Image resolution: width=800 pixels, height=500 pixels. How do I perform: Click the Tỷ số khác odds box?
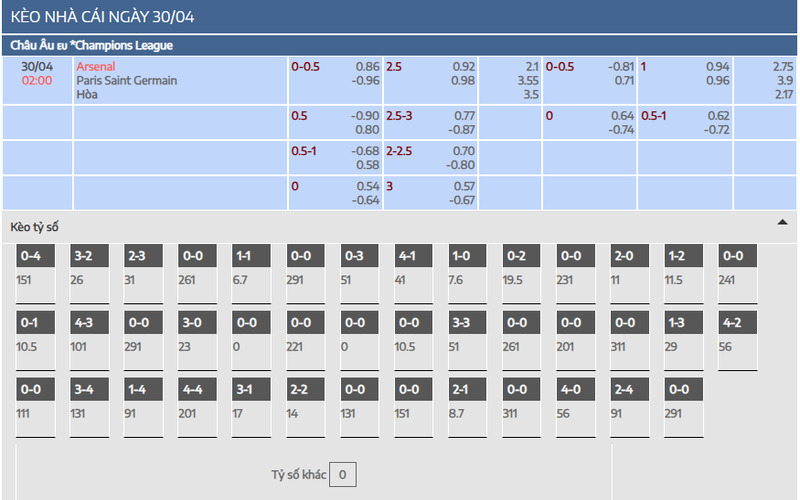tap(342, 474)
